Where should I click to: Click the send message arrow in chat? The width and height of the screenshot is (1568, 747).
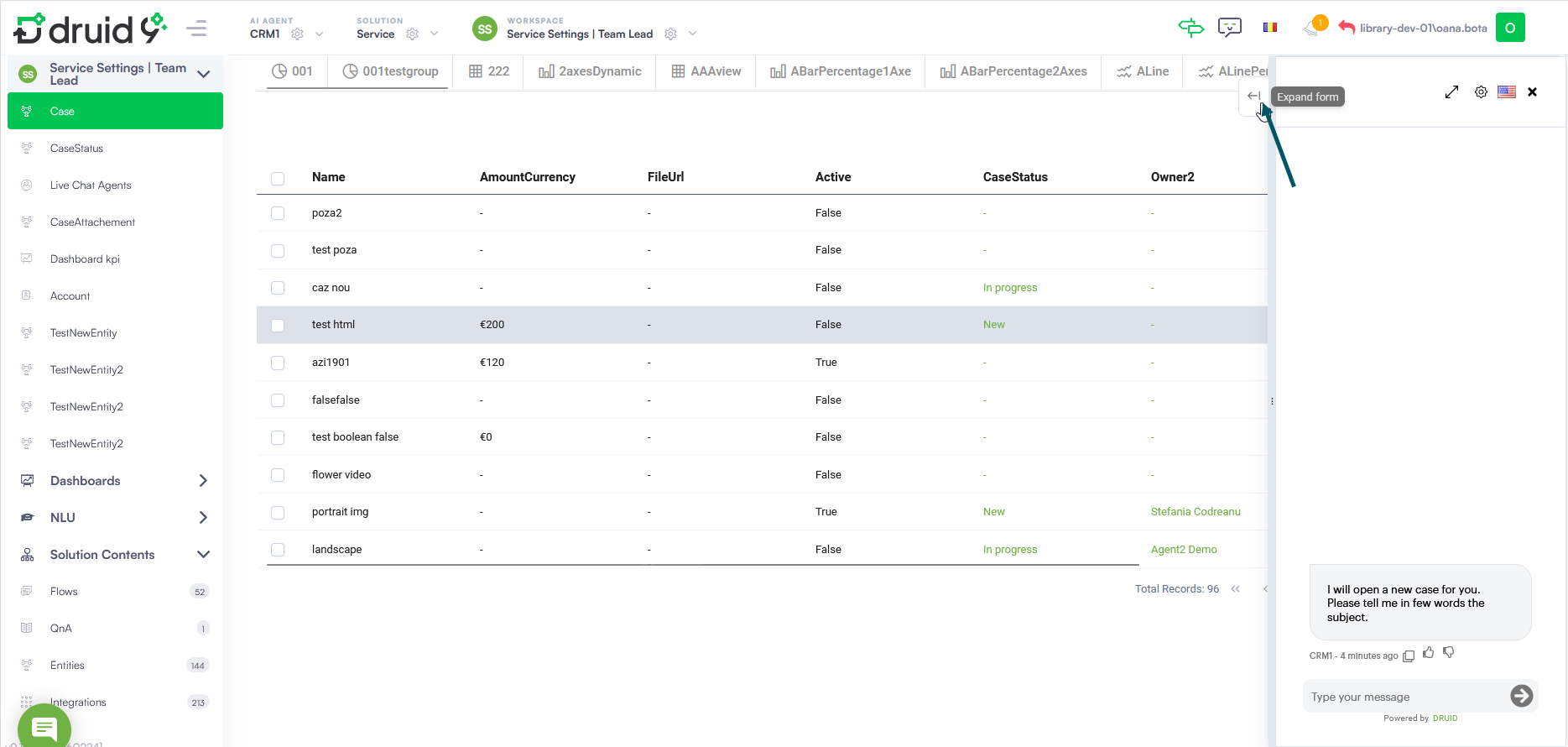pyautogui.click(x=1521, y=696)
